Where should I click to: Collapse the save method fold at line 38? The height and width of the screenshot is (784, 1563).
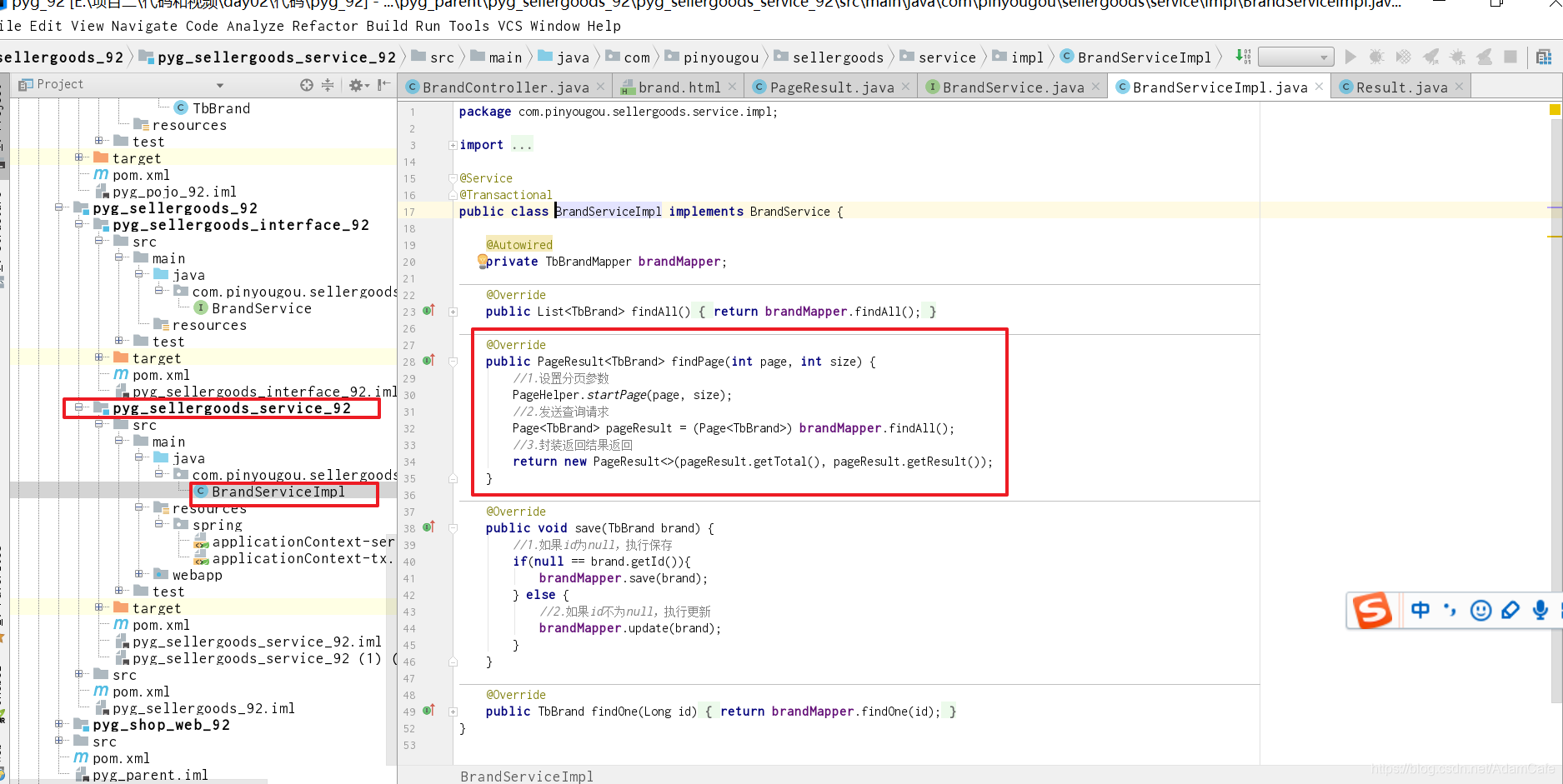click(x=453, y=528)
